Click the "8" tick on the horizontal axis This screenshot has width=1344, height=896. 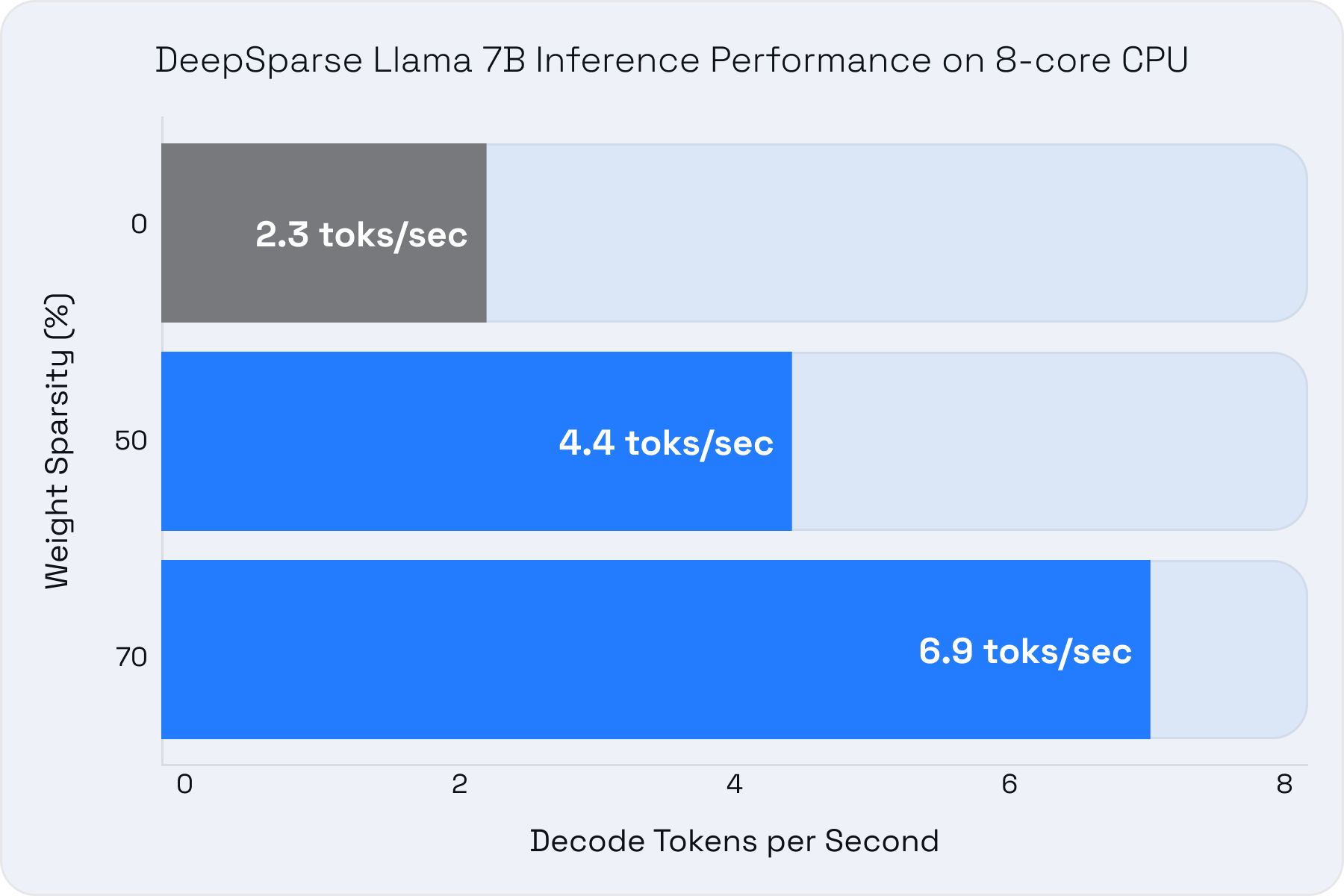point(1284,784)
